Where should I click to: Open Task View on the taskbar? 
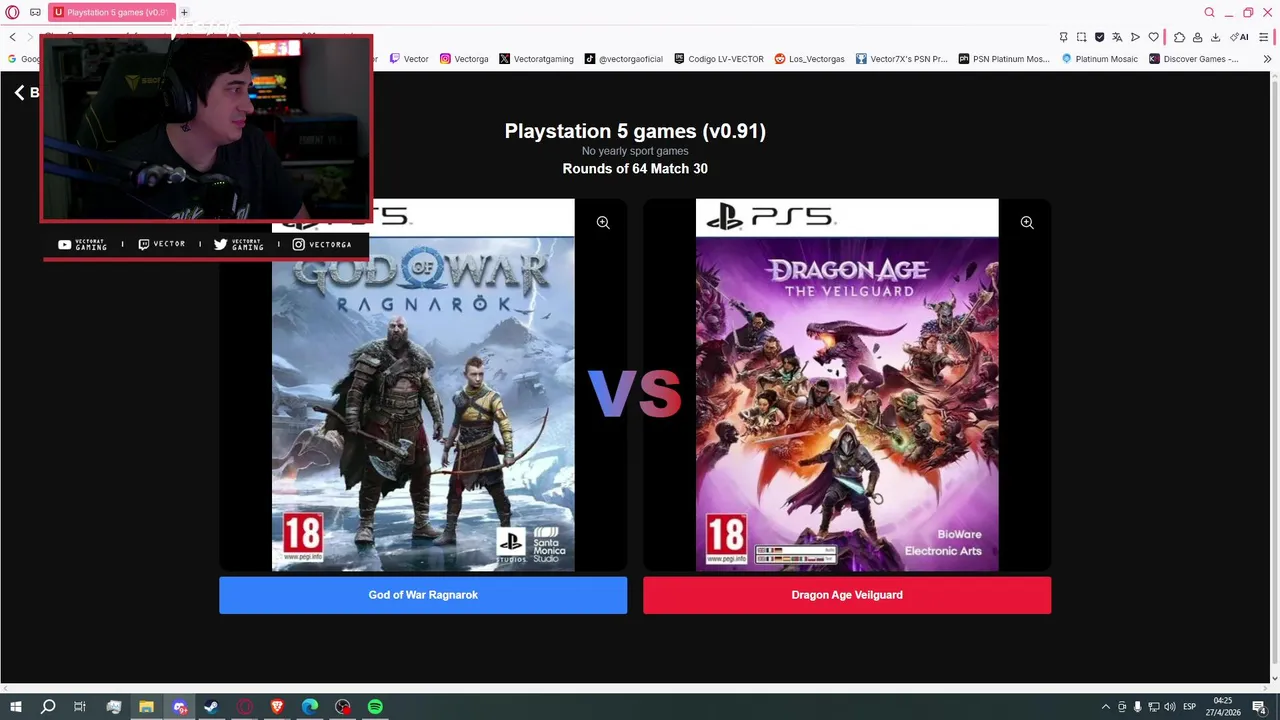80,707
